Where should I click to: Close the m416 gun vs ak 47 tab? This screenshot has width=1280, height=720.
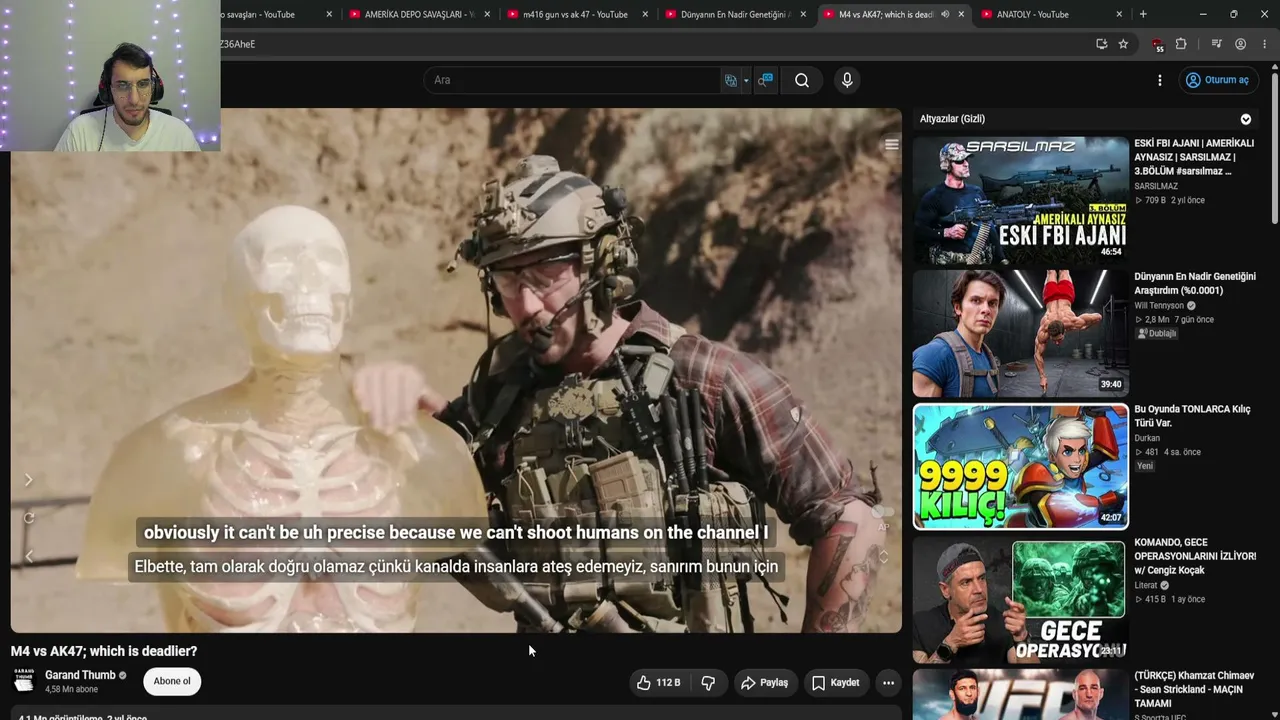(645, 14)
